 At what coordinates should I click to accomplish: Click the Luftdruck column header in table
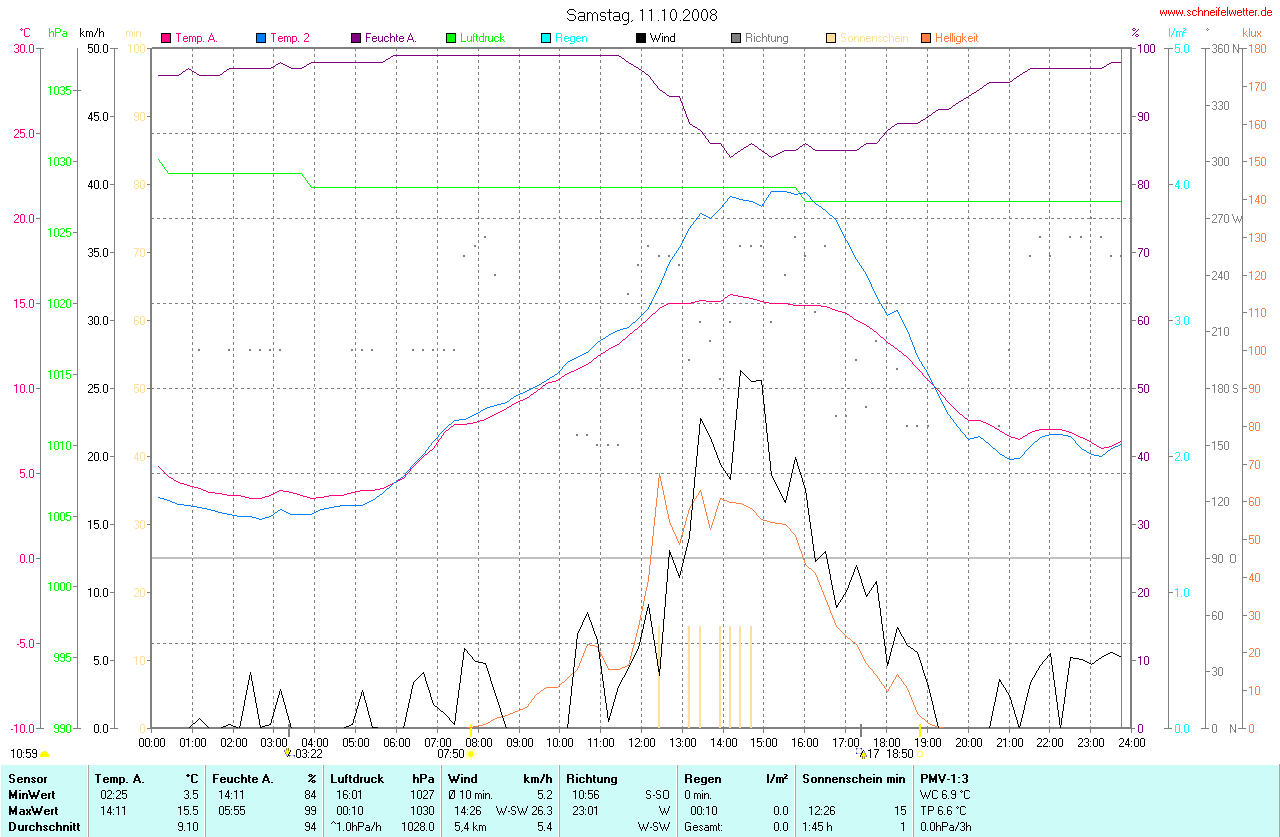357,778
